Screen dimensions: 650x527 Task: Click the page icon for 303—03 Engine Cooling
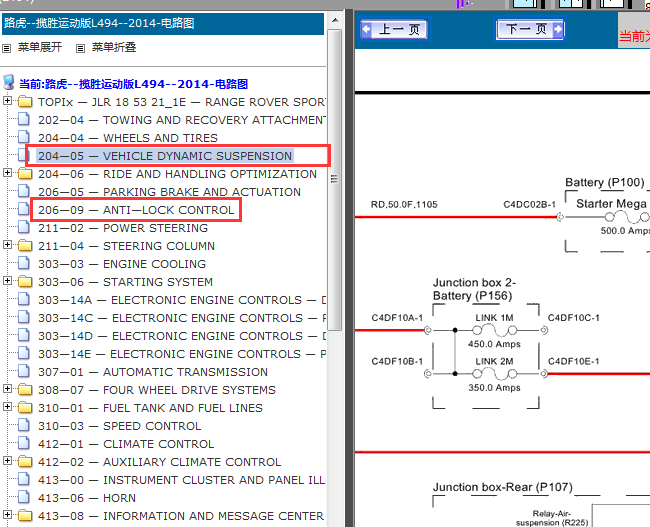click(24, 263)
